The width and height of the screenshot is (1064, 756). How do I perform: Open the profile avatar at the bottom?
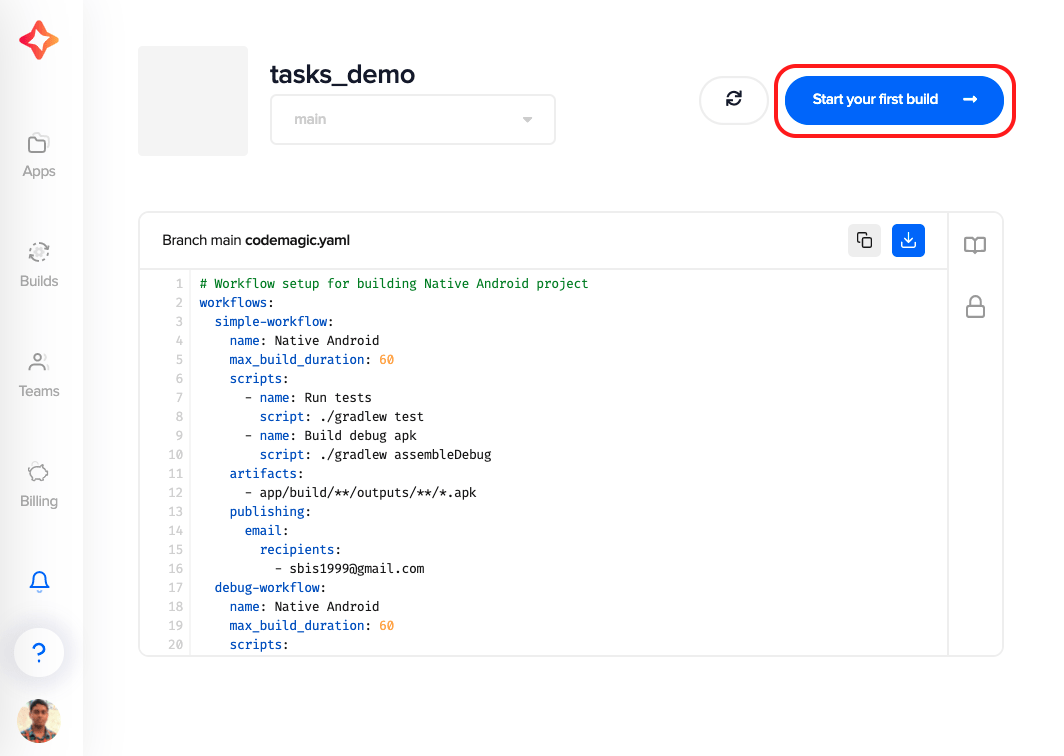(38, 721)
